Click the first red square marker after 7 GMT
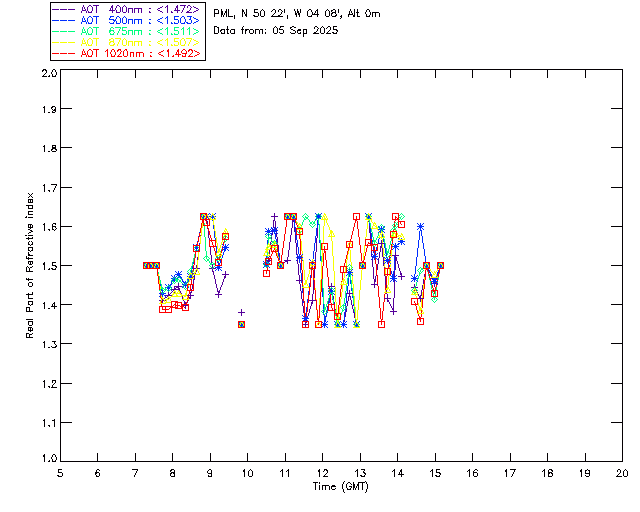Screen dimensions: 640x512 coord(147,266)
